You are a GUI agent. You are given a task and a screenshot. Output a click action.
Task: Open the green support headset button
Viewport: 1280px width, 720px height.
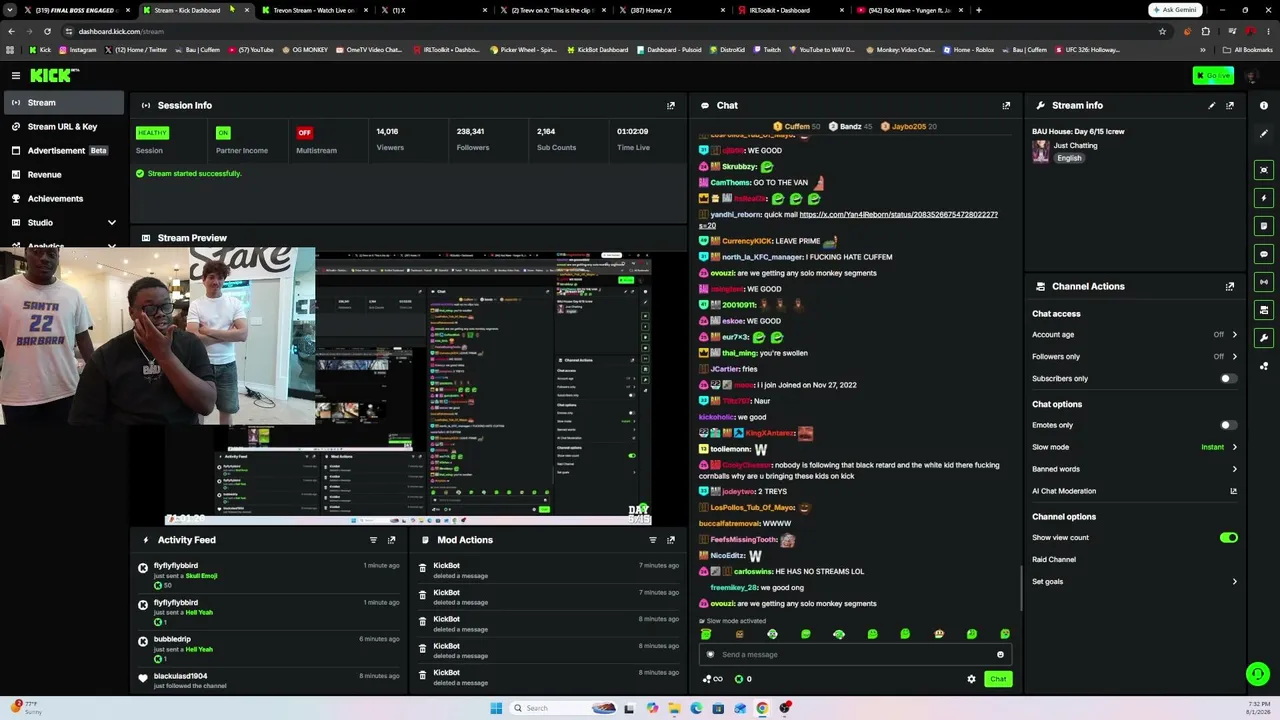1258,674
